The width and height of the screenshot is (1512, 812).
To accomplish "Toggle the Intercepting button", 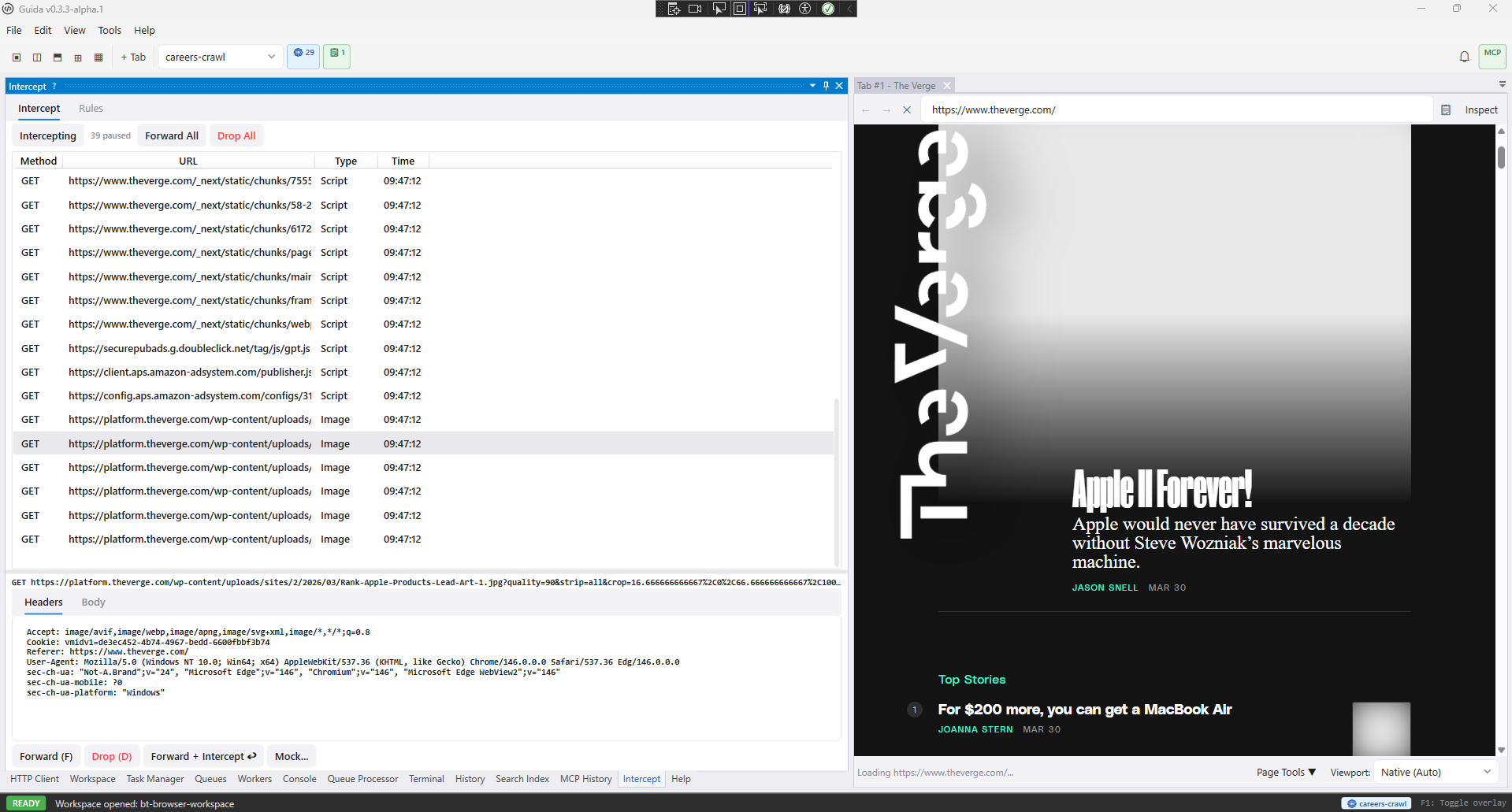I will [x=48, y=135].
